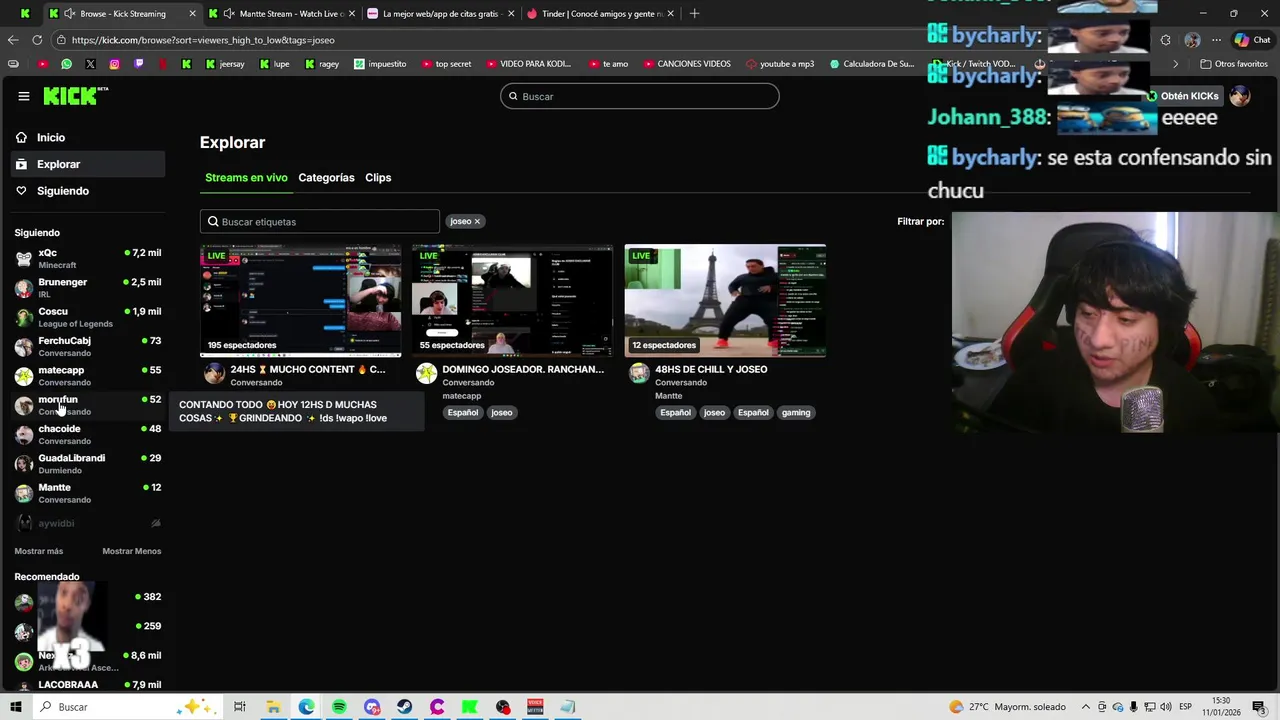Click offline aywidbi channel in sidebar
This screenshot has width=1280, height=720.
pyautogui.click(x=88, y=523)
